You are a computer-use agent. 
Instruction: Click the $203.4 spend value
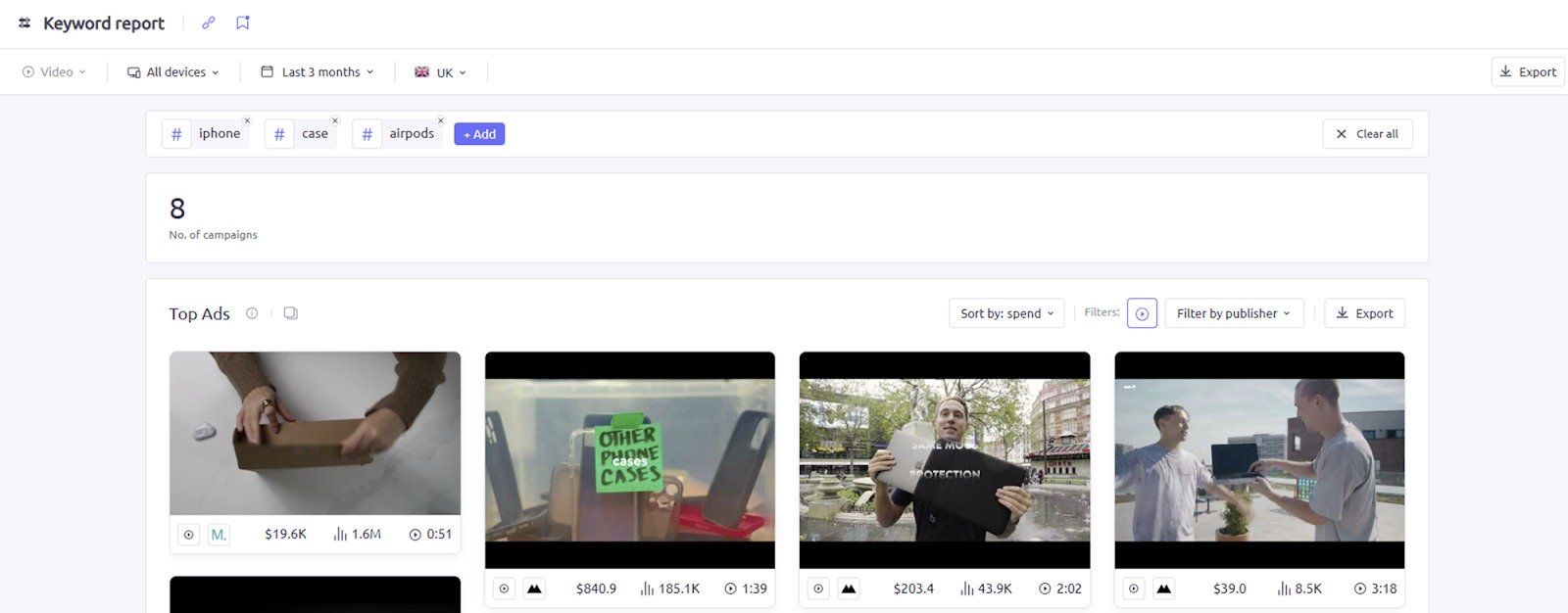tap(913, 589)
